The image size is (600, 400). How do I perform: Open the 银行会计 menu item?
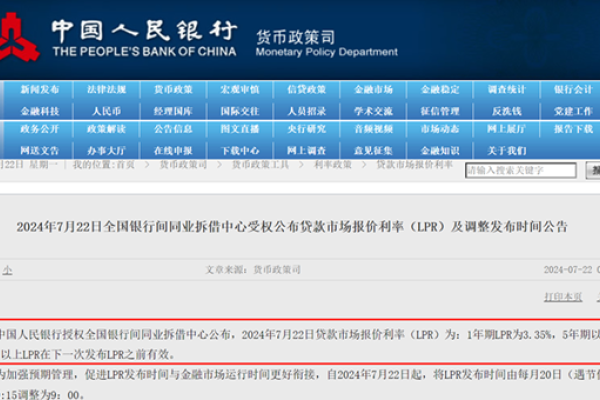click(573, 90)
